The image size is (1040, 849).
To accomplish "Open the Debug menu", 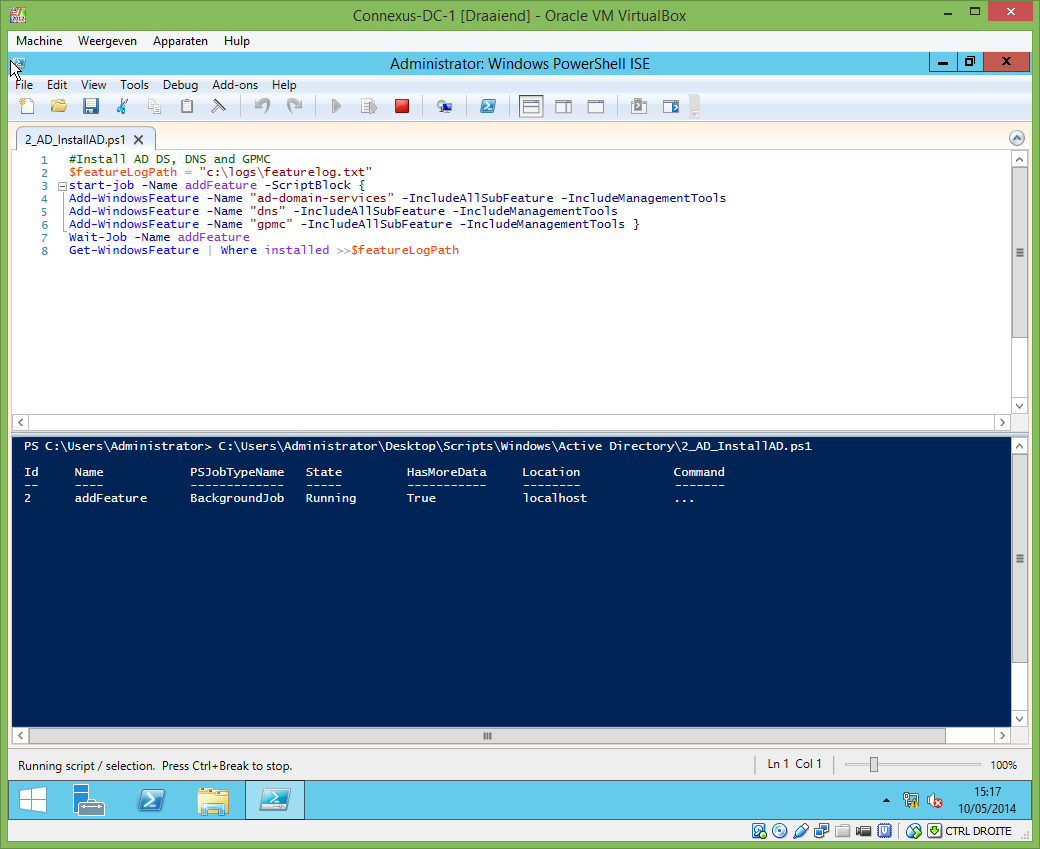I will (180, 85).
